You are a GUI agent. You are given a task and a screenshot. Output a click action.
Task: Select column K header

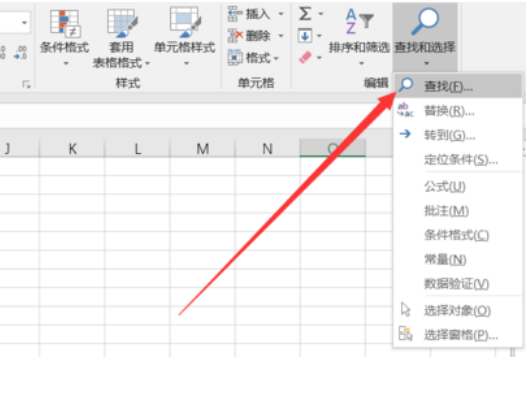(x=72, y=148)
